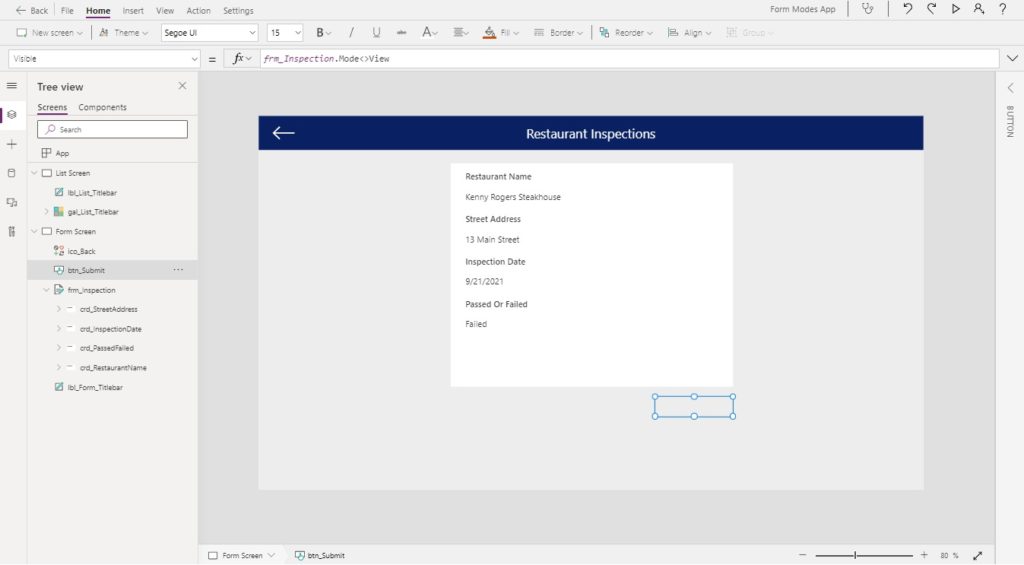Open Help question mark icon
The image size is (1024, 565).
(x=1002, y=9)
